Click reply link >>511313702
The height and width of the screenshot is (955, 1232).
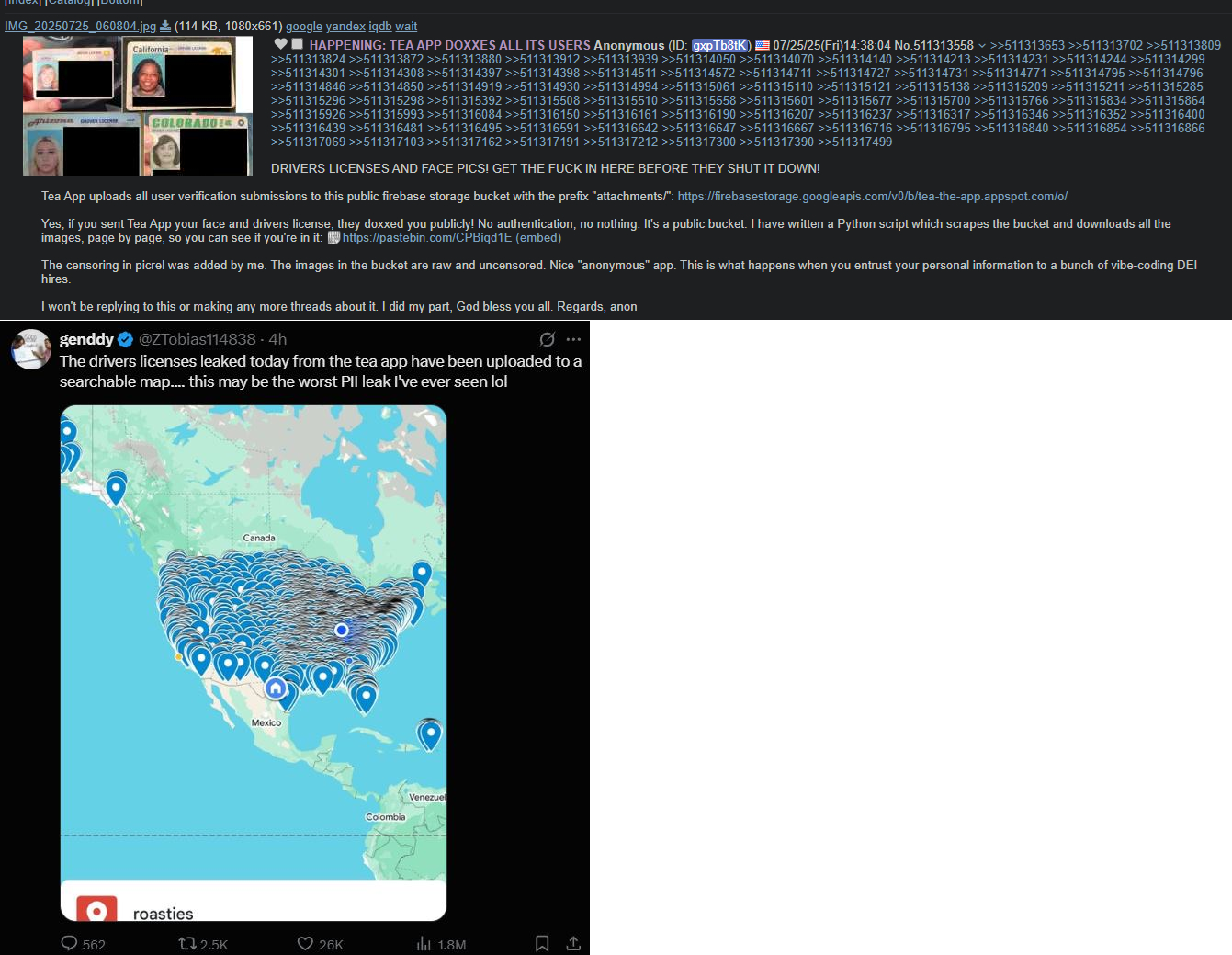(x=1105, y=45)
